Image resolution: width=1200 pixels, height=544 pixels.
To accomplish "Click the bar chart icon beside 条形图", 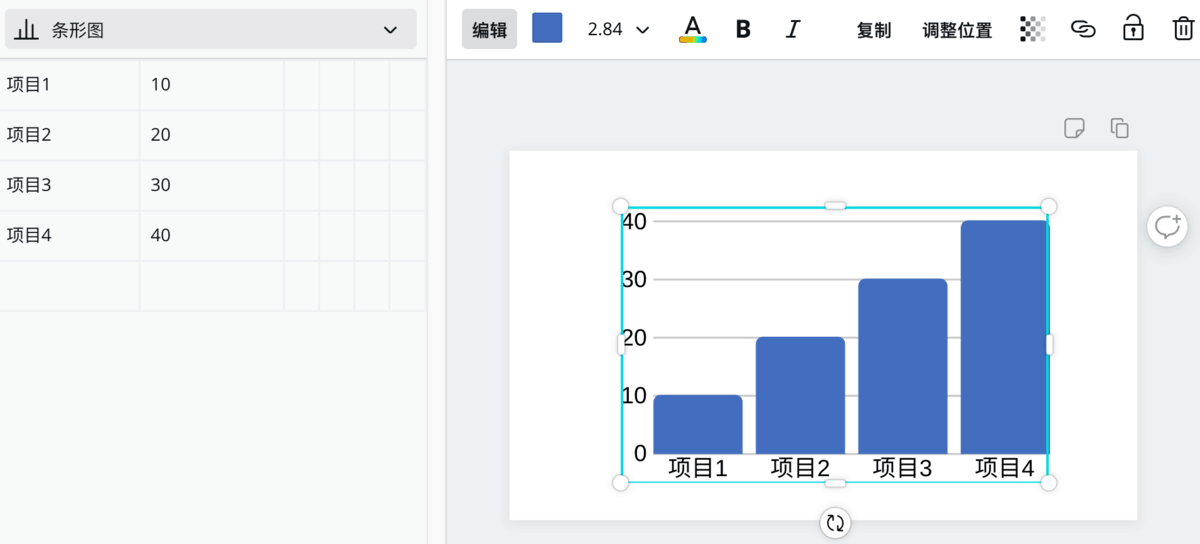I will pyautogui.click(x=27, y=30).
